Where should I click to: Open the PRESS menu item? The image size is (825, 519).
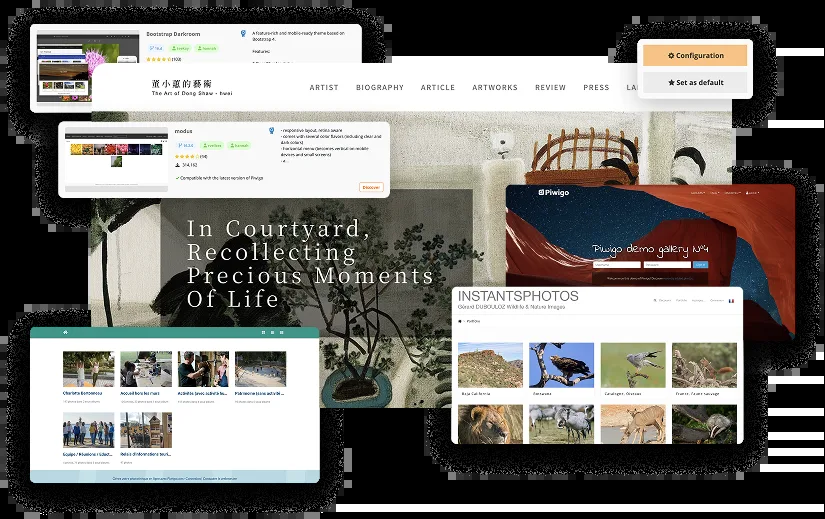[x=596, y=87]
